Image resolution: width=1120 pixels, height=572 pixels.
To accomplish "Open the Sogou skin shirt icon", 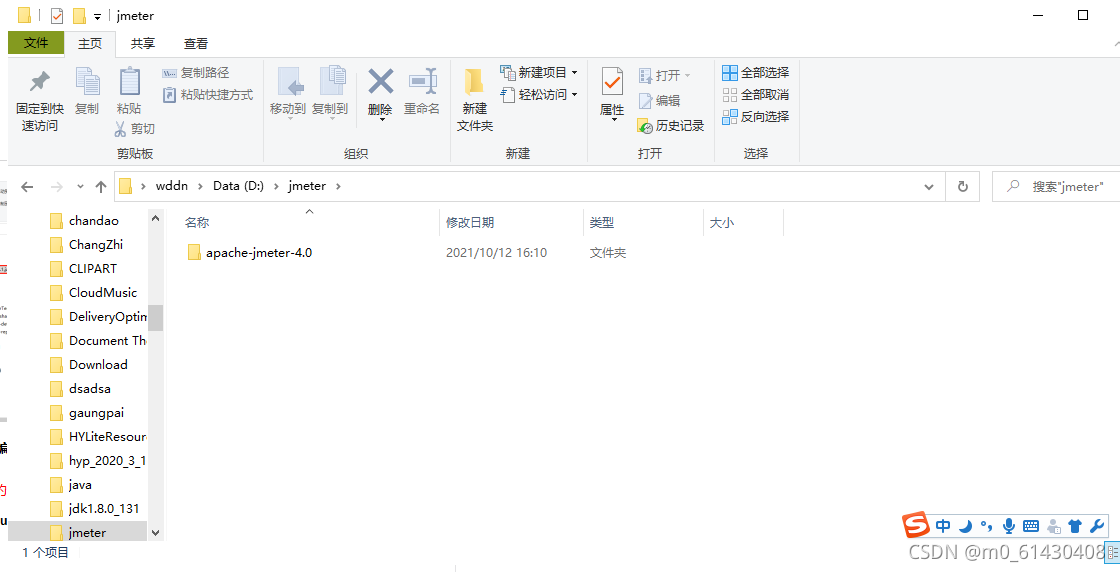I will 1075,526.
